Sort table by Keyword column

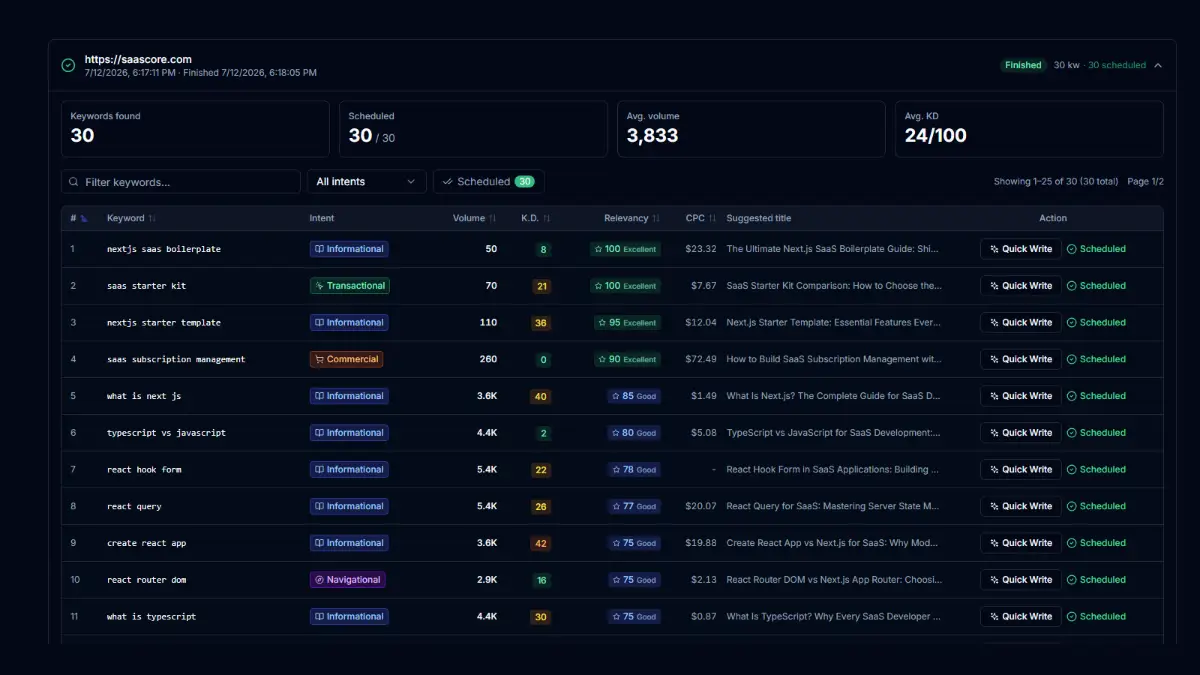131,218
